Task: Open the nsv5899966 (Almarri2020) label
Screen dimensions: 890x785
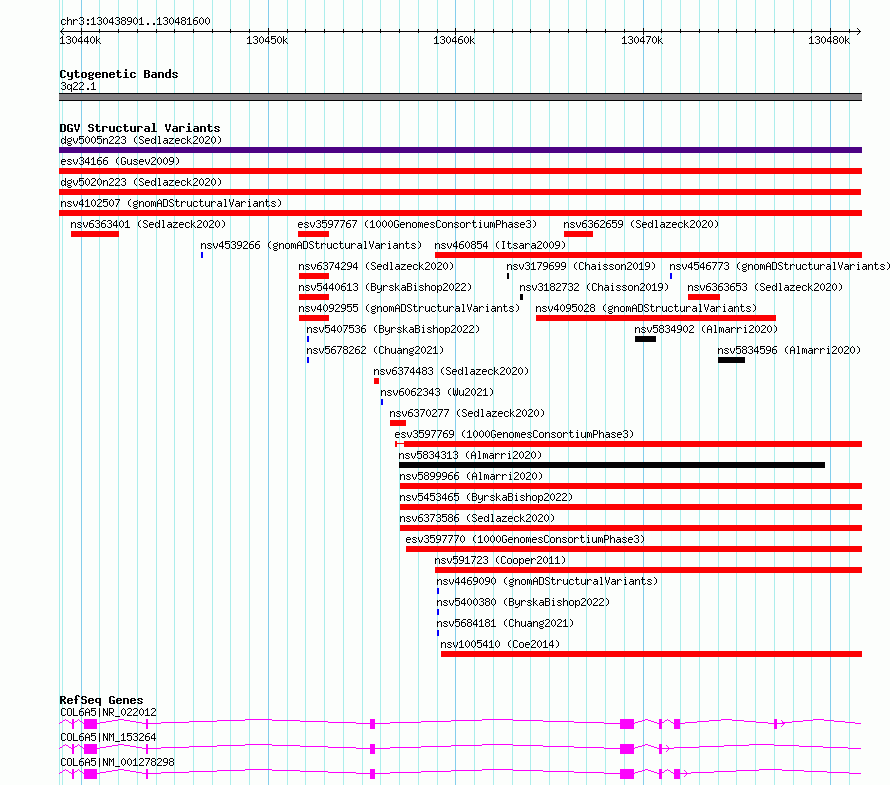Action: (x=471, y=476)
